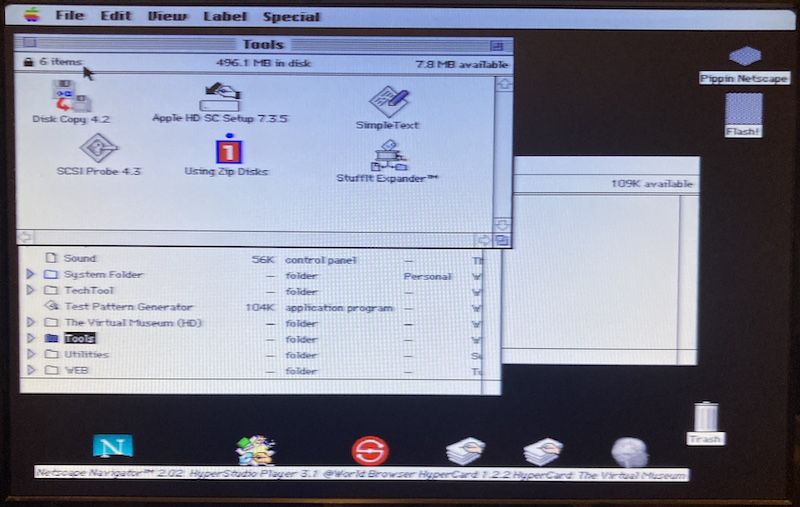
Task: Open the Edit menu
Action: tap(116, 16)
